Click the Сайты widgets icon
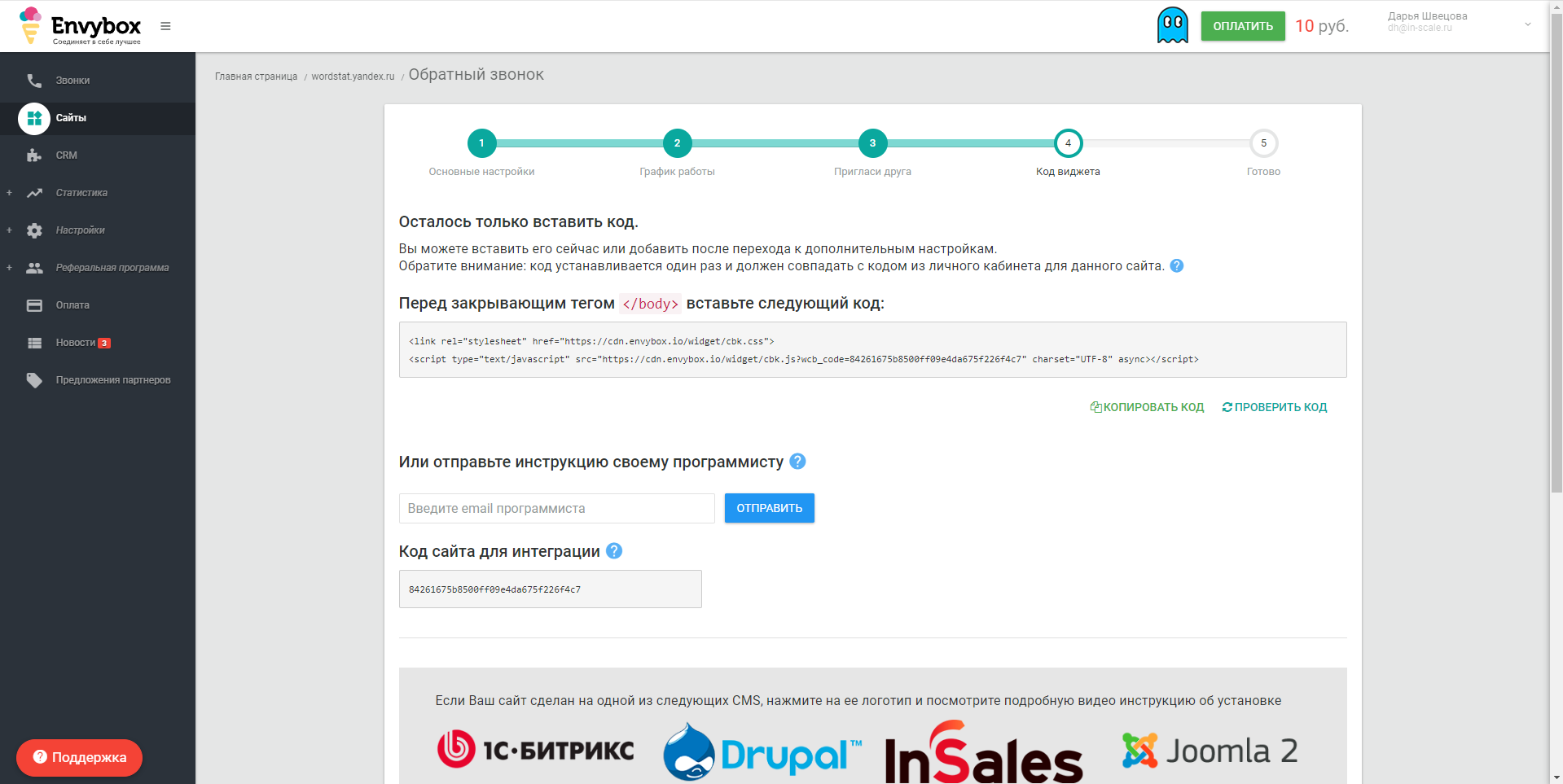Screen dimensions: 1563x784 (x=34, y=118)
